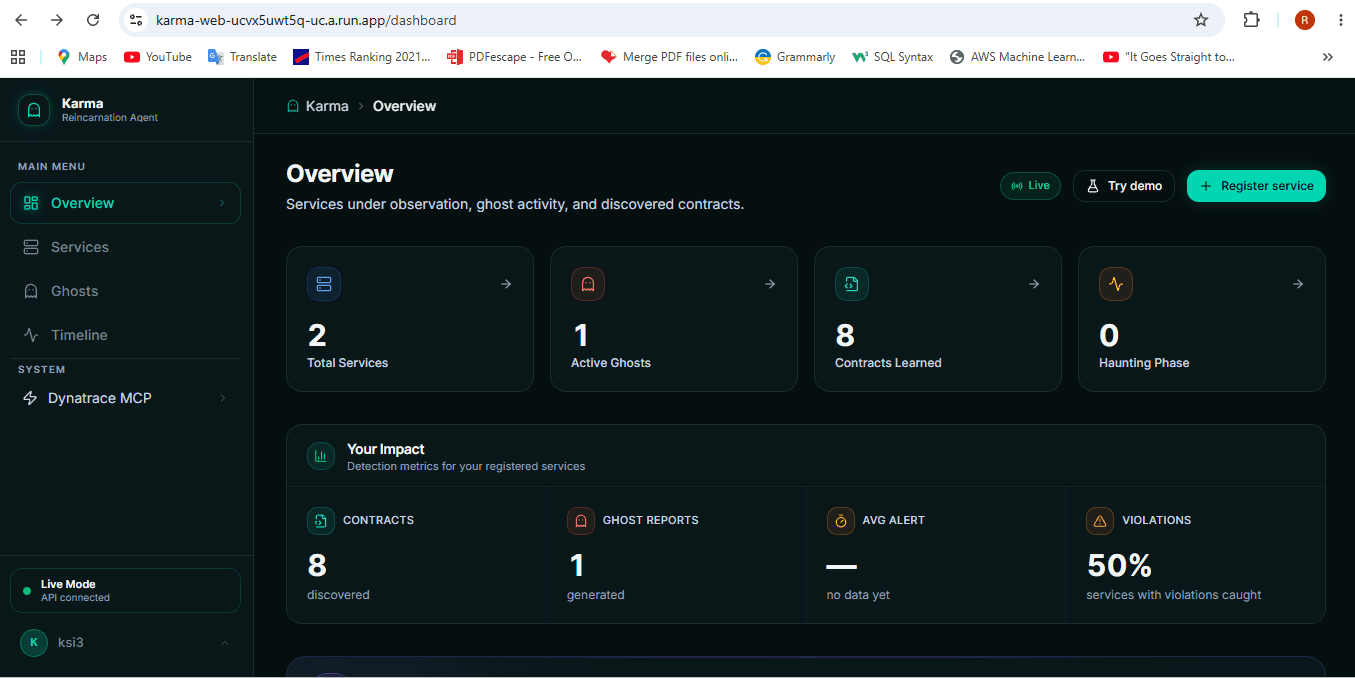Screen dimensions: 1355x678
Task: Open Overview in the main menu
Action: click(x=125, y=203)
